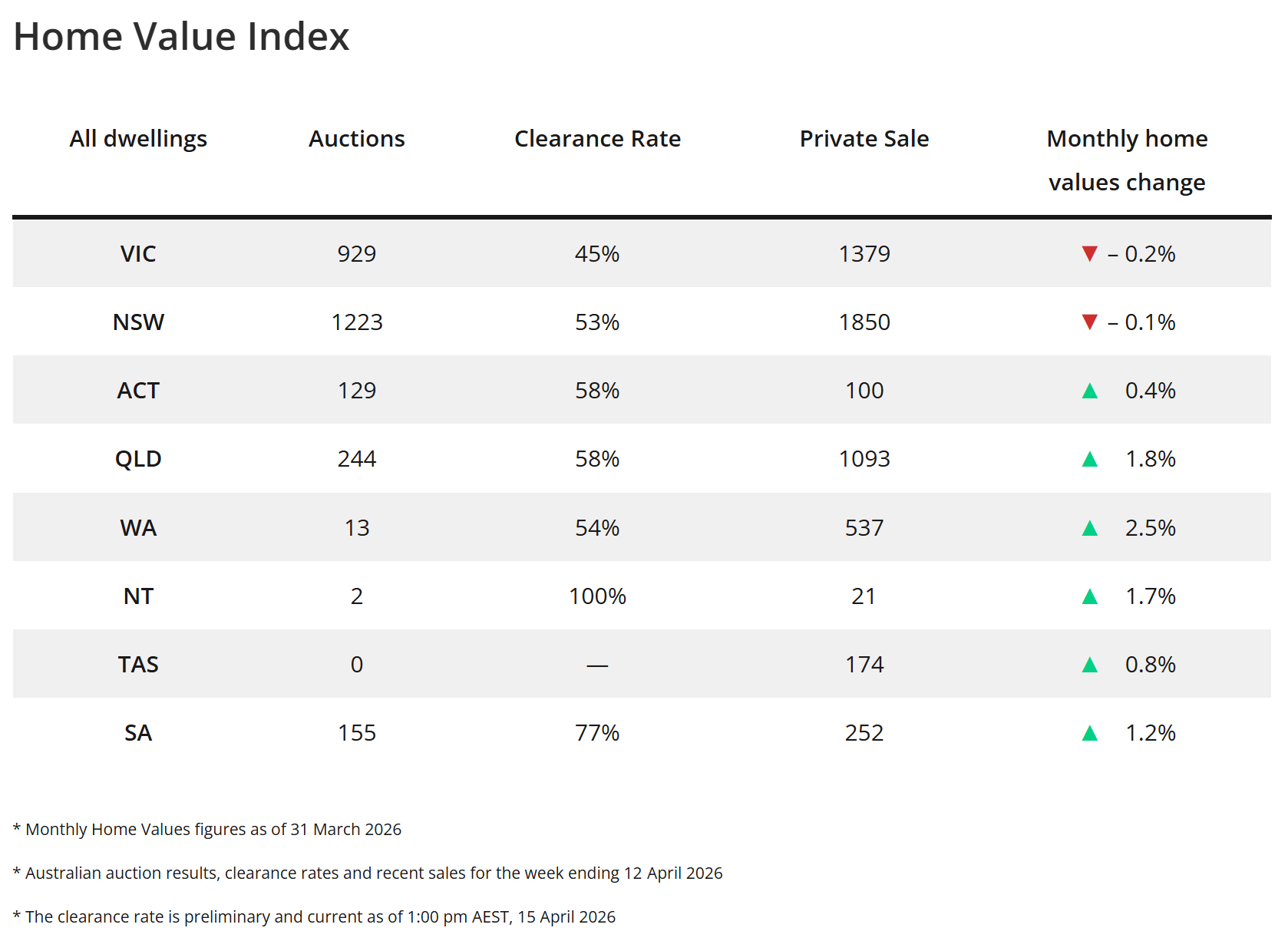Image resolution: width=1288 pixels, height=941 pixels.
Task: Click the green up arrow in QLD row
Action: click(1089, 460)
